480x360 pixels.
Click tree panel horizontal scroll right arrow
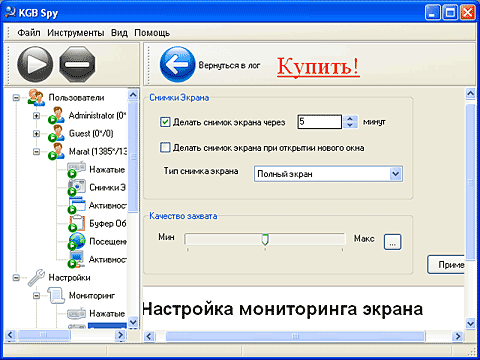(x=120, y=335)
